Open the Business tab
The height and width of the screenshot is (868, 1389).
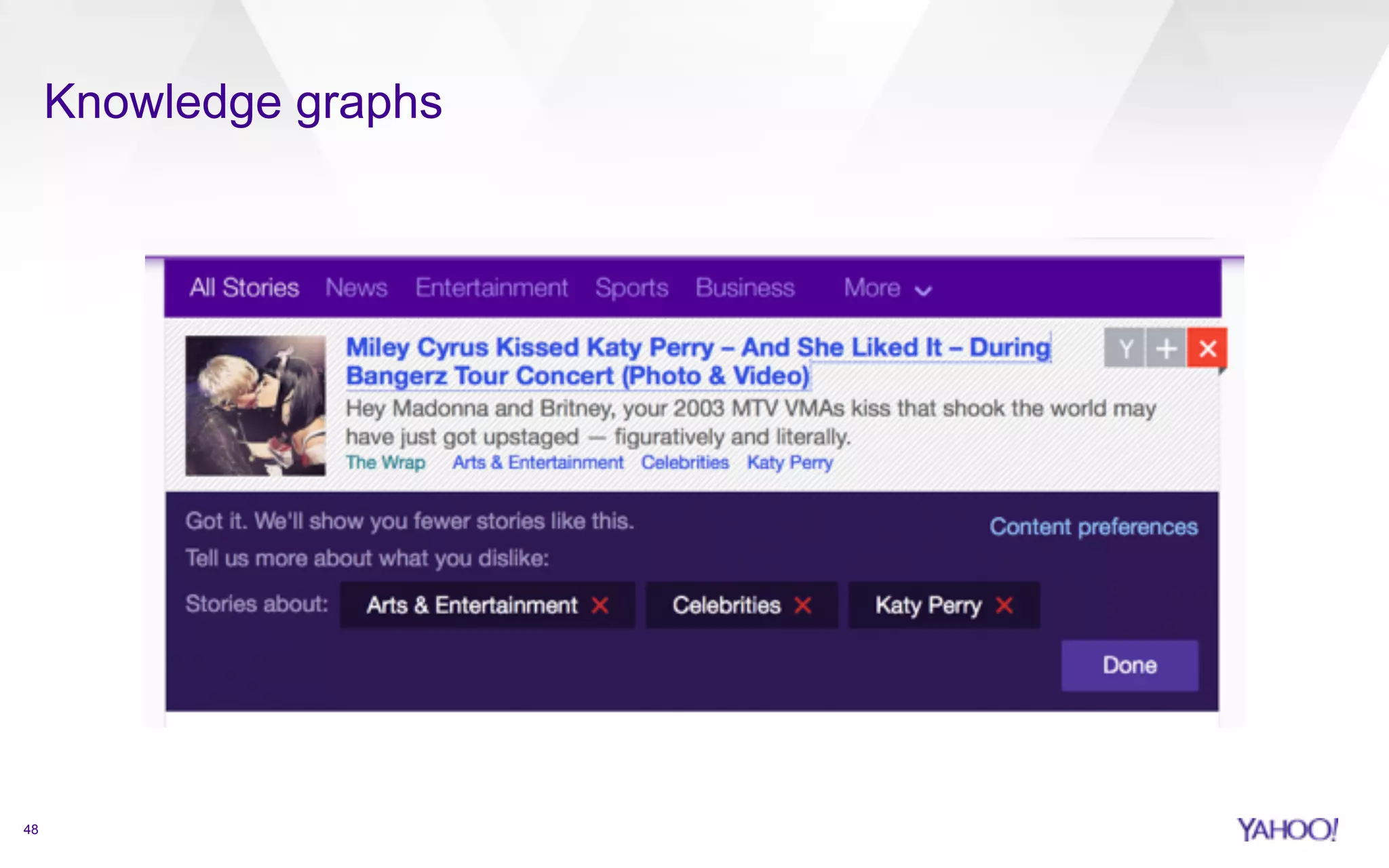[745, 288]
